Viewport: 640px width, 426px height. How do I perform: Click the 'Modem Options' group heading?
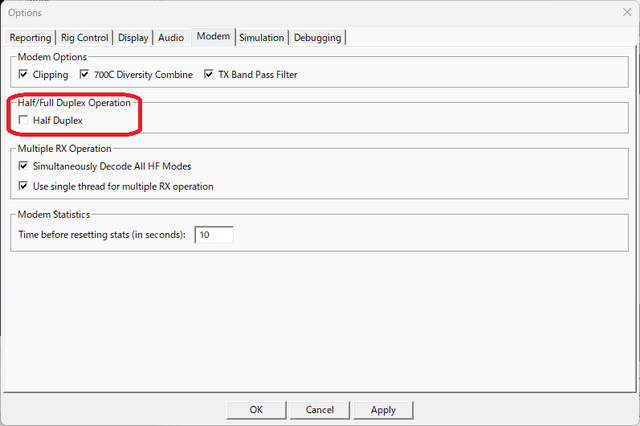pos(52,57)
